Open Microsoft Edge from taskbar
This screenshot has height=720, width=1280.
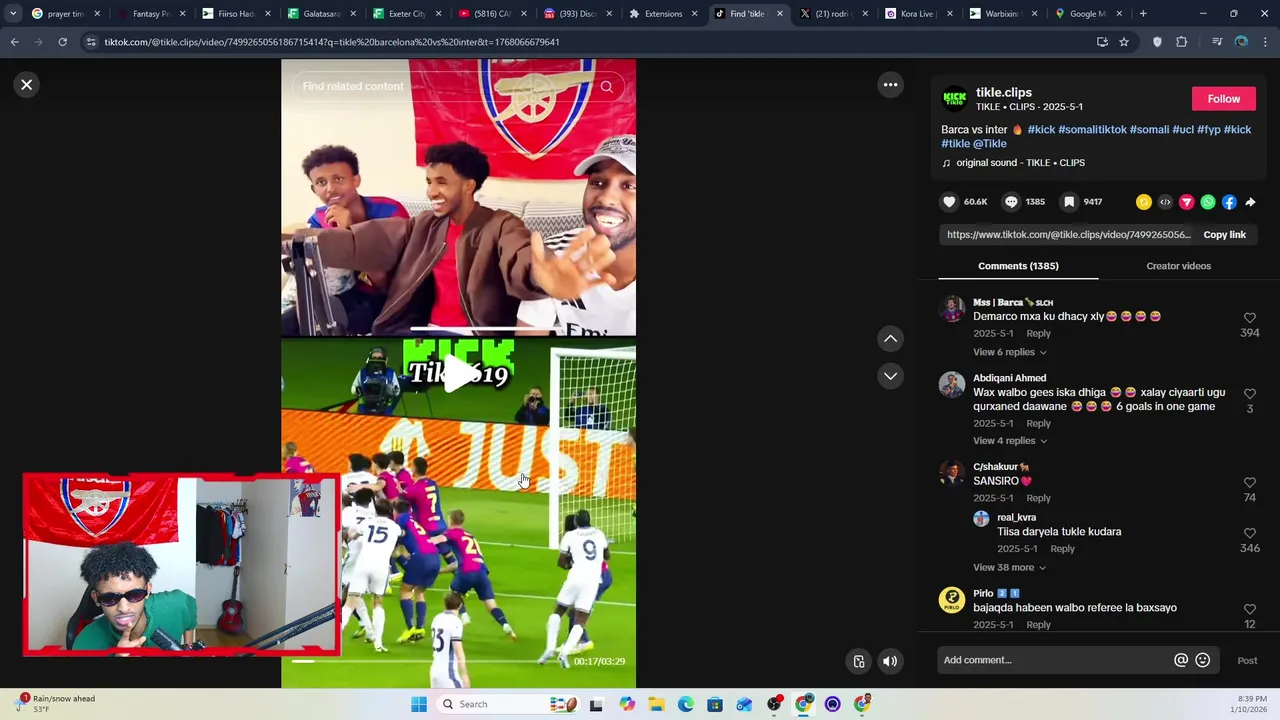[x=686, y=705]
